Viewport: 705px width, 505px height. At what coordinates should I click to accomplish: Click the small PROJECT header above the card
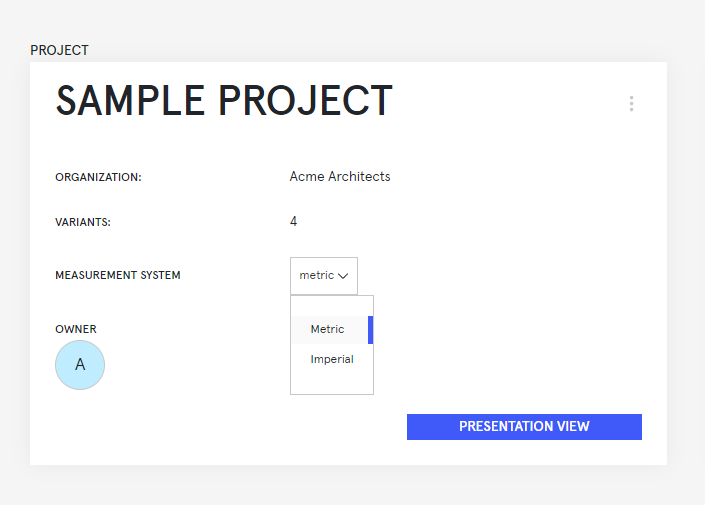(x=59, y=50)
